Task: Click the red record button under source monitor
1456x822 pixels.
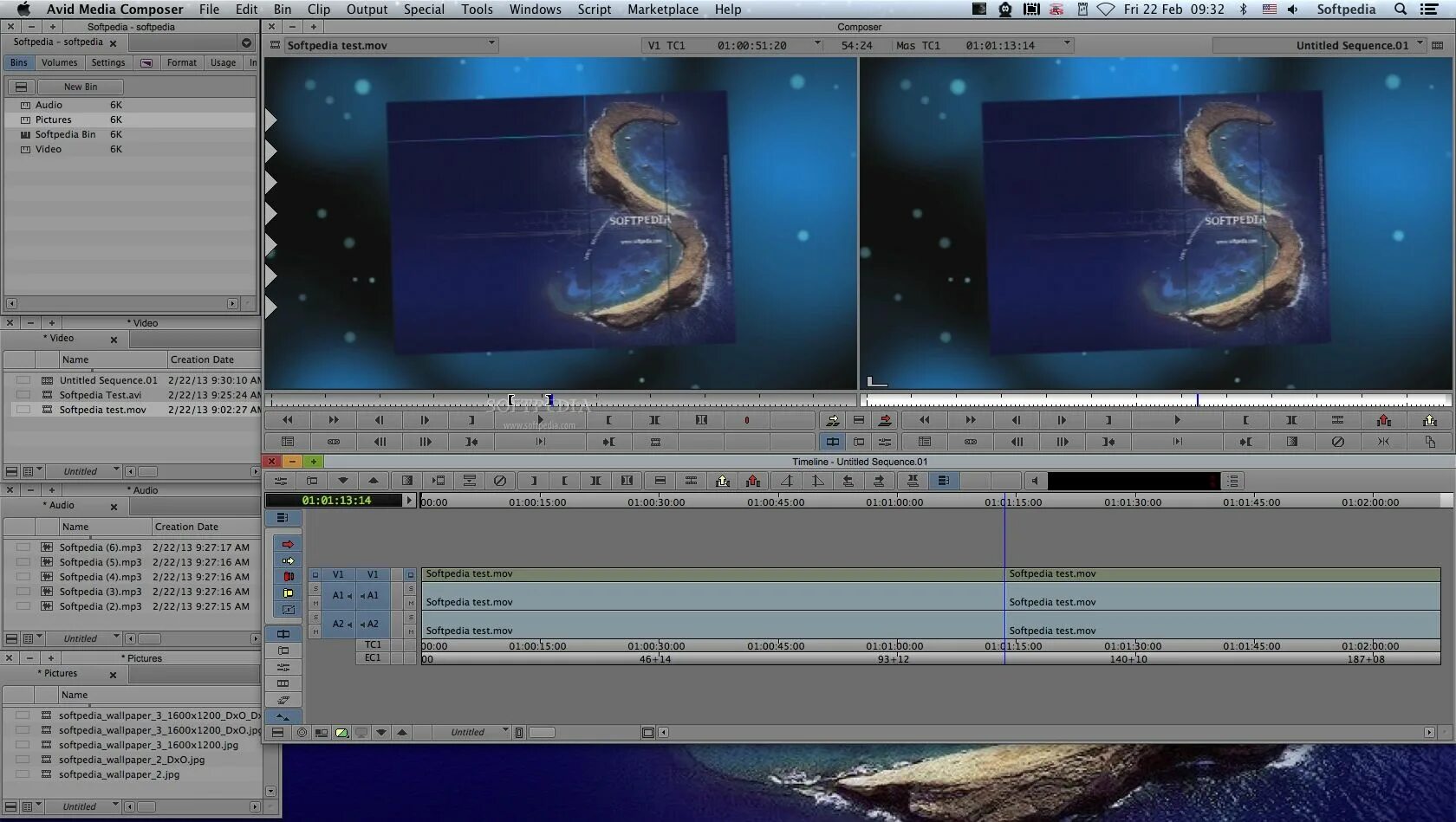Action: tap(746, 420)
